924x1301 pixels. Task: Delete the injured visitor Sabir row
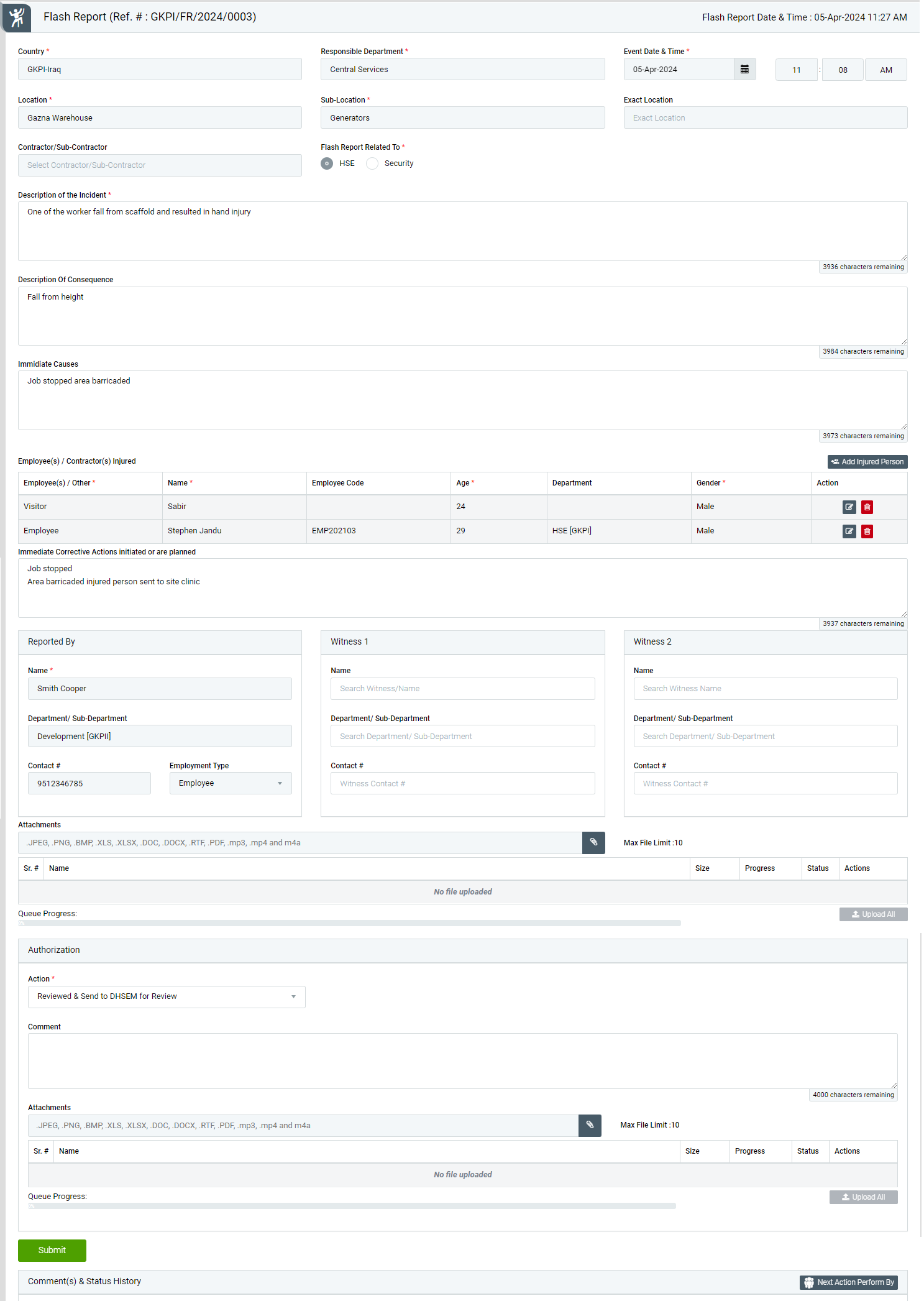pyautogui.click(x=867, y=507)
